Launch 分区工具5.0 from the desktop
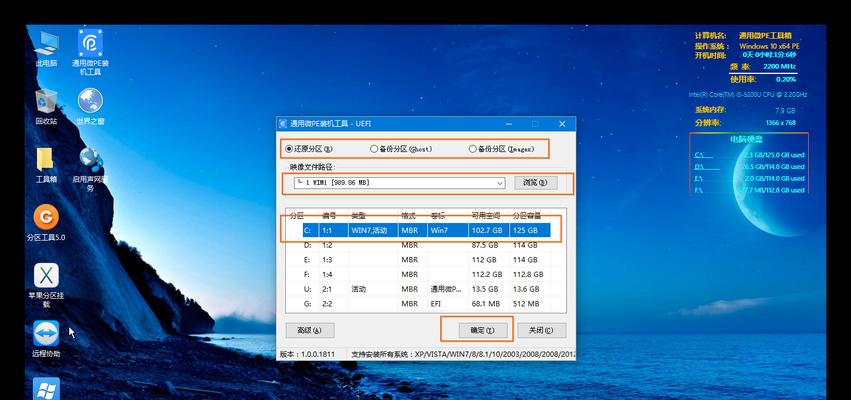Screen dimensions: 851x400 tap(46, 223)
